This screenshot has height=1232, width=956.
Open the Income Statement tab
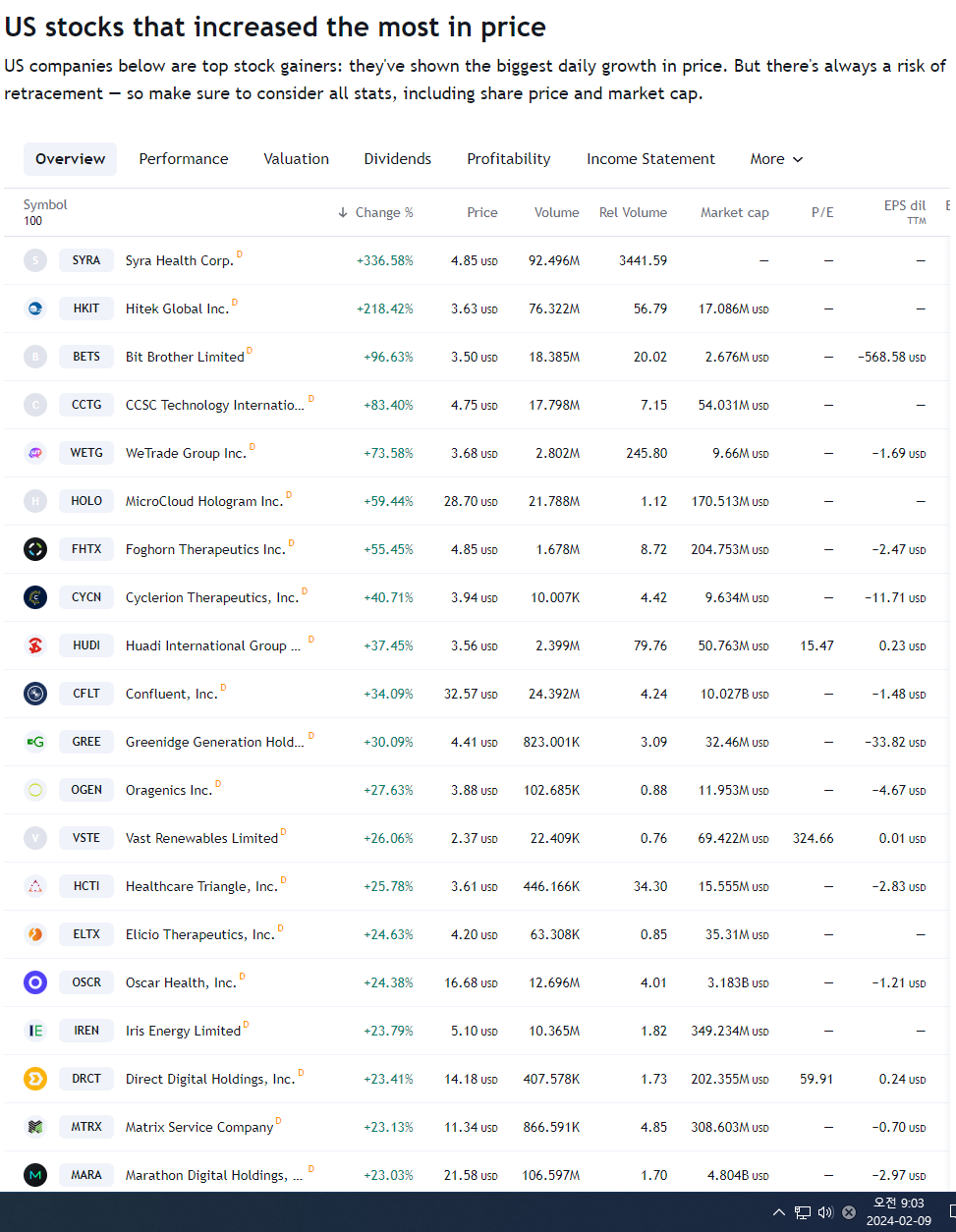tap(650, 159)
